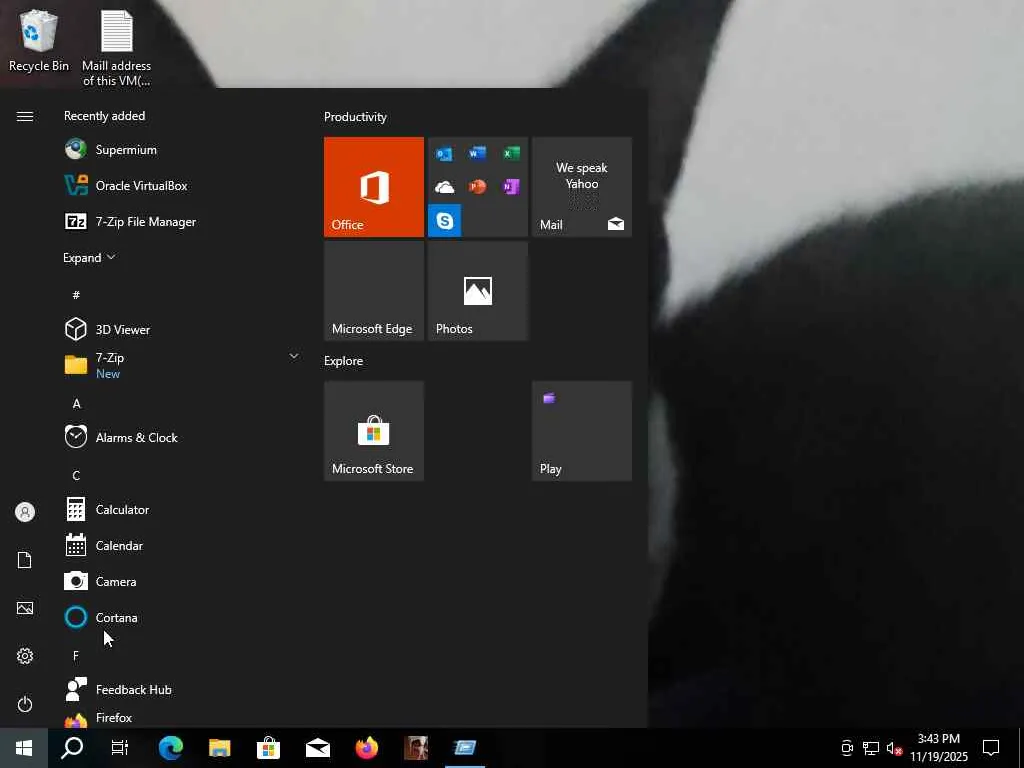
Task: Select the Recycle Bin desktop icon
Action: click(39, 41)
